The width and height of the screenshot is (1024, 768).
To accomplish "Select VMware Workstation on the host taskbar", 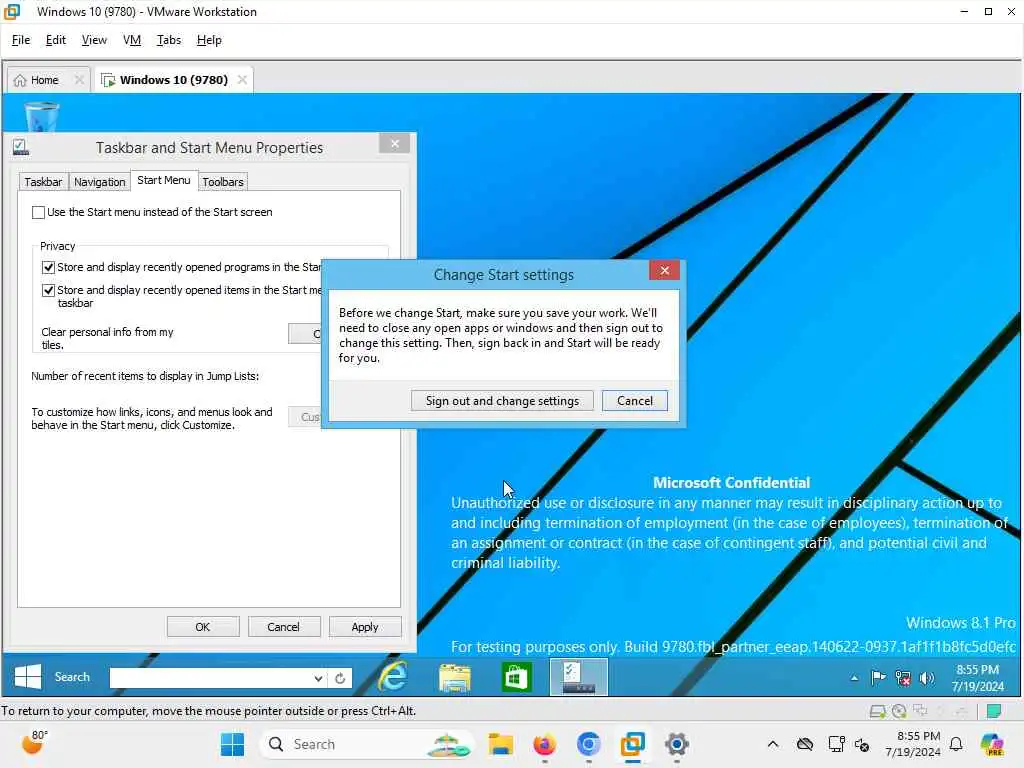I will (x=633, y=744).
